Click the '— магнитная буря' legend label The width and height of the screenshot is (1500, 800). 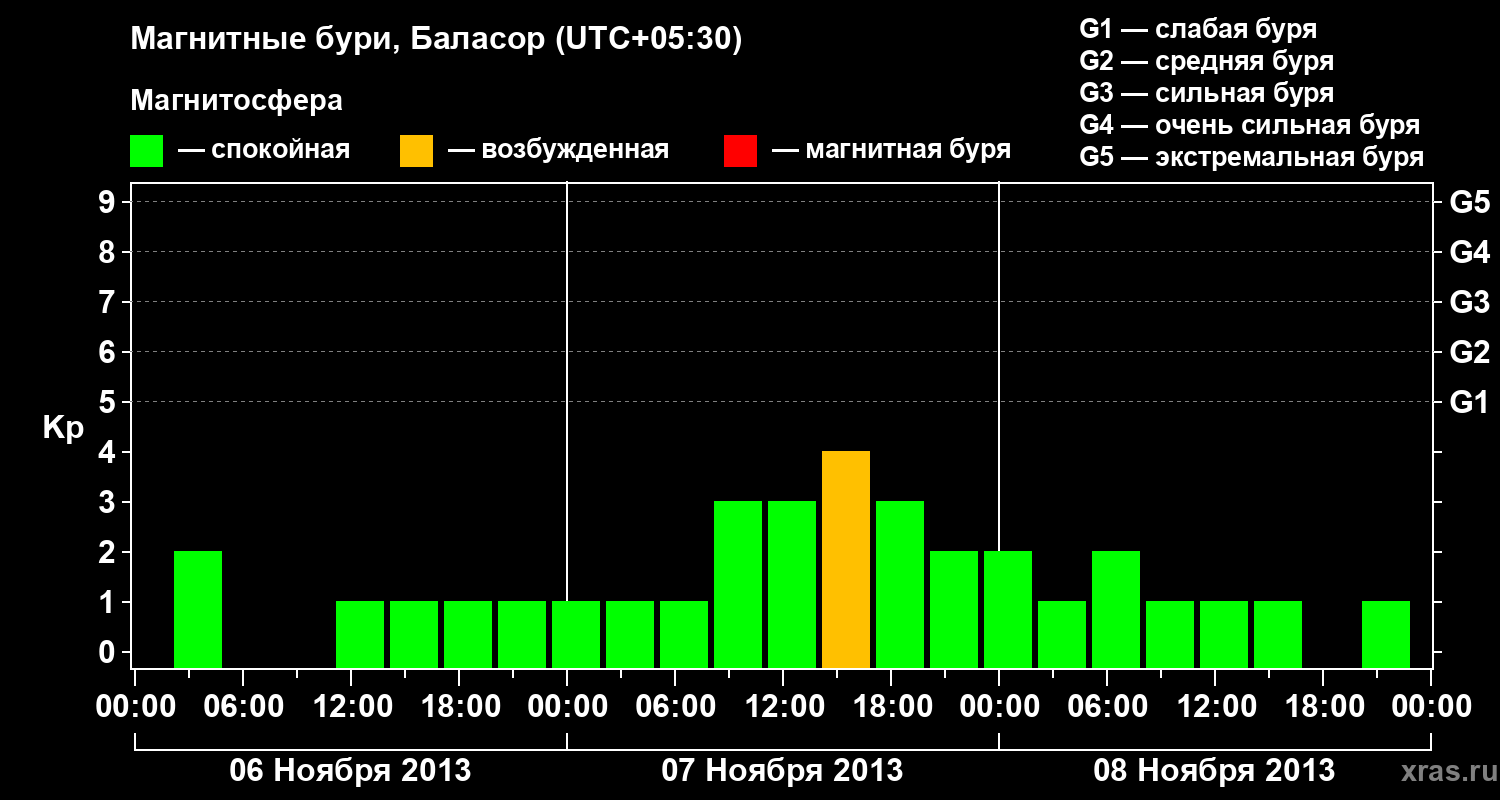892,151
